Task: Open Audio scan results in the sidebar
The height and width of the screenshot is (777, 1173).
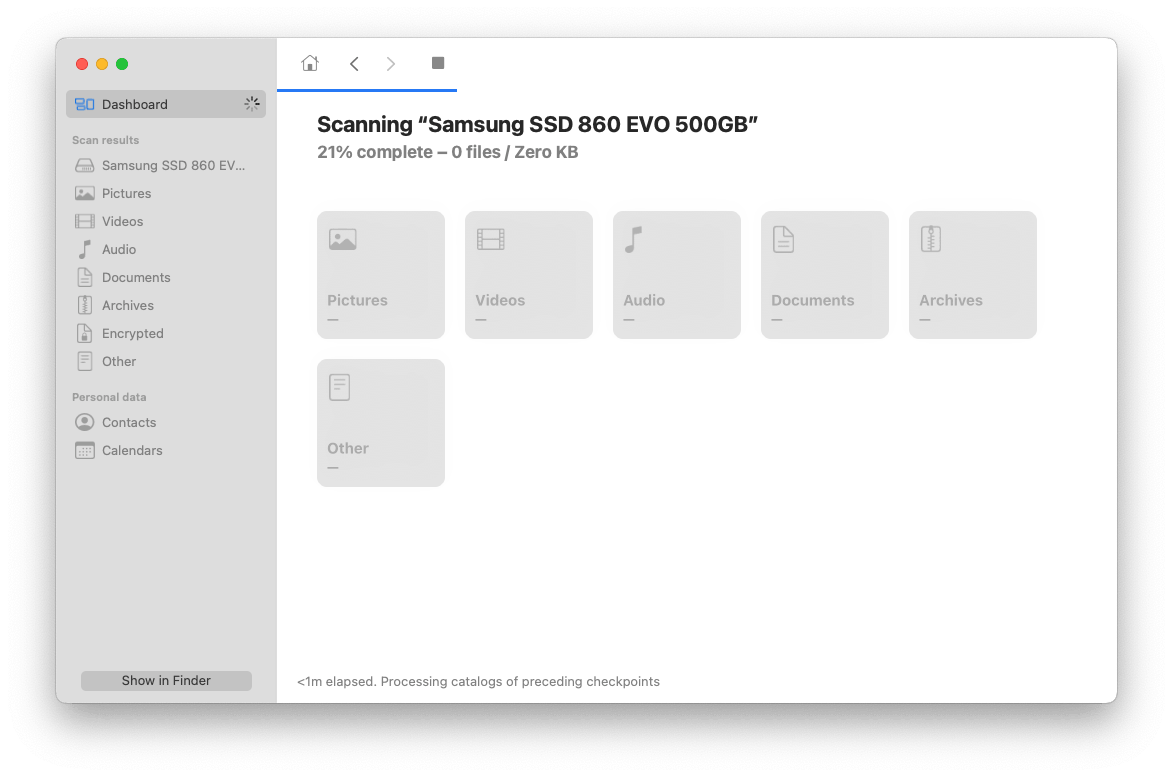Action: 166,249
